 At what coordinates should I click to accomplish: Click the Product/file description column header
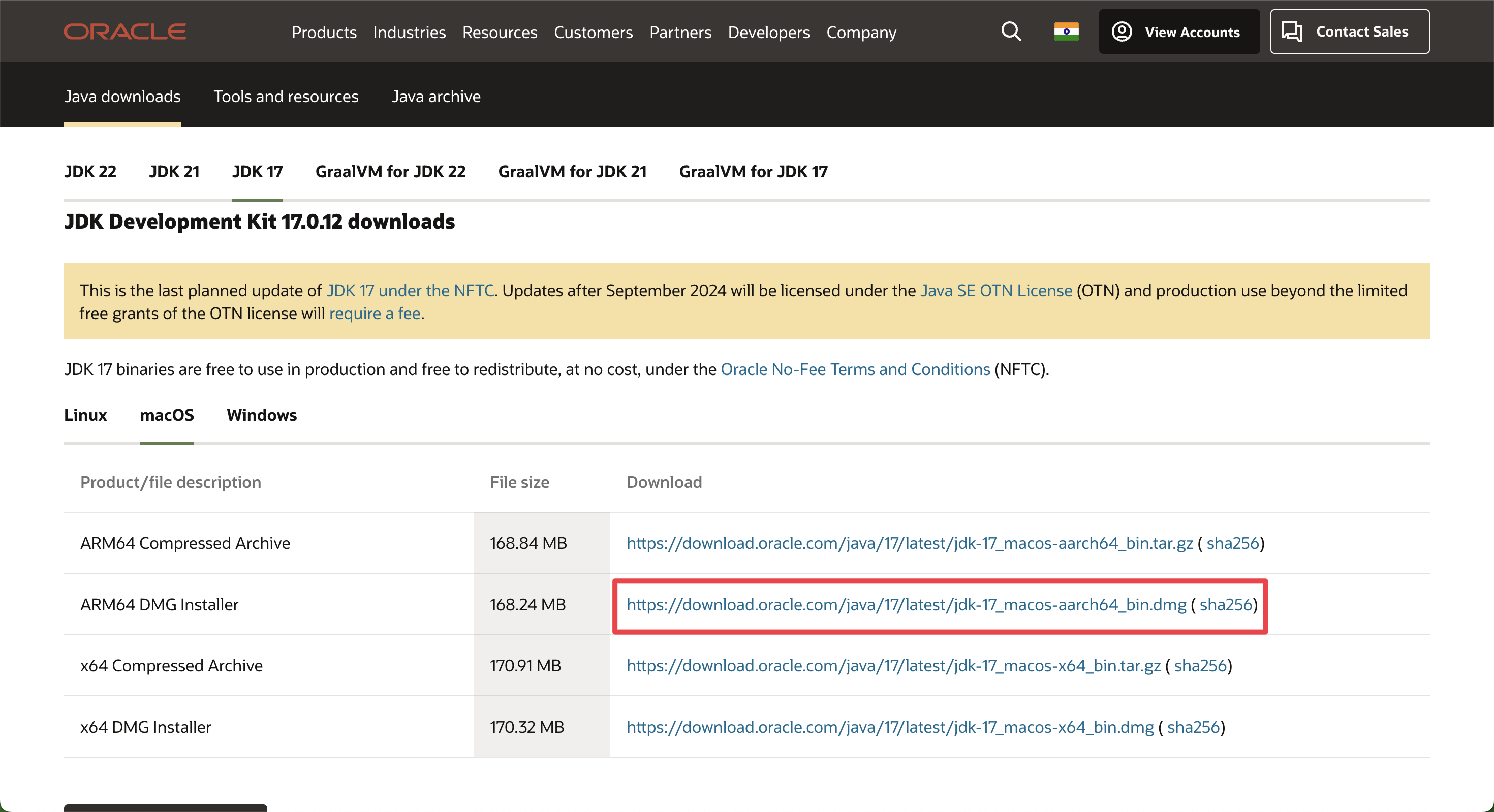[x=171, y=483]
